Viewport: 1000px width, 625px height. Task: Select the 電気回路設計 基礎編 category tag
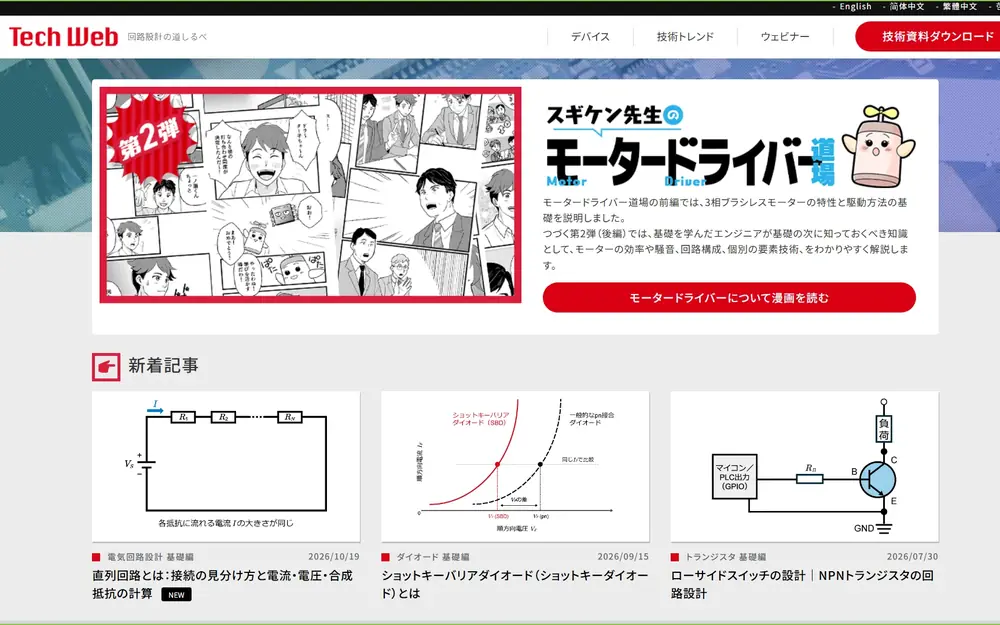150,557
